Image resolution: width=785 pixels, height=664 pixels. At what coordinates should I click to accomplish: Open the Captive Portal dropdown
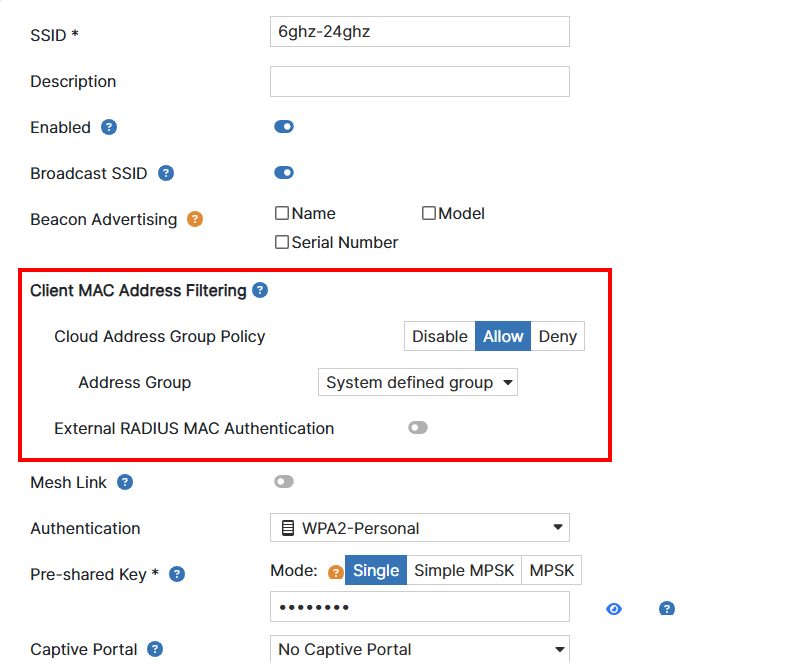[419, 649]
